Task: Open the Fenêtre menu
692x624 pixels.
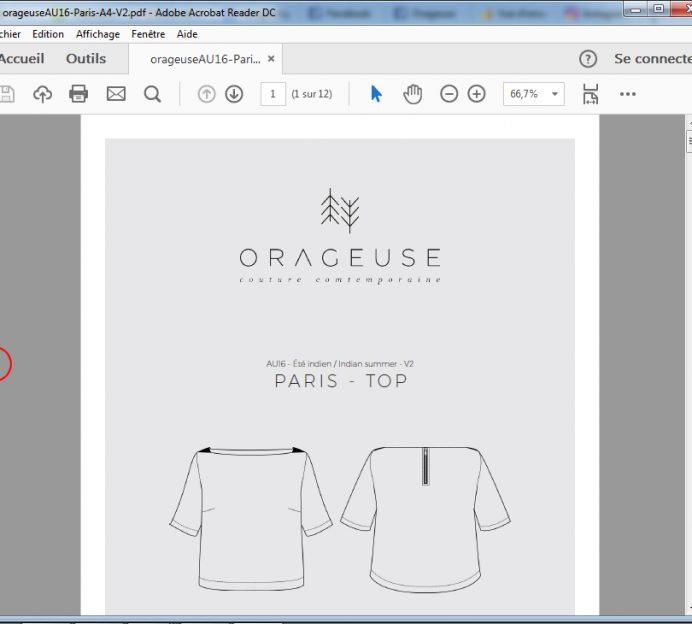Action: 148,34
